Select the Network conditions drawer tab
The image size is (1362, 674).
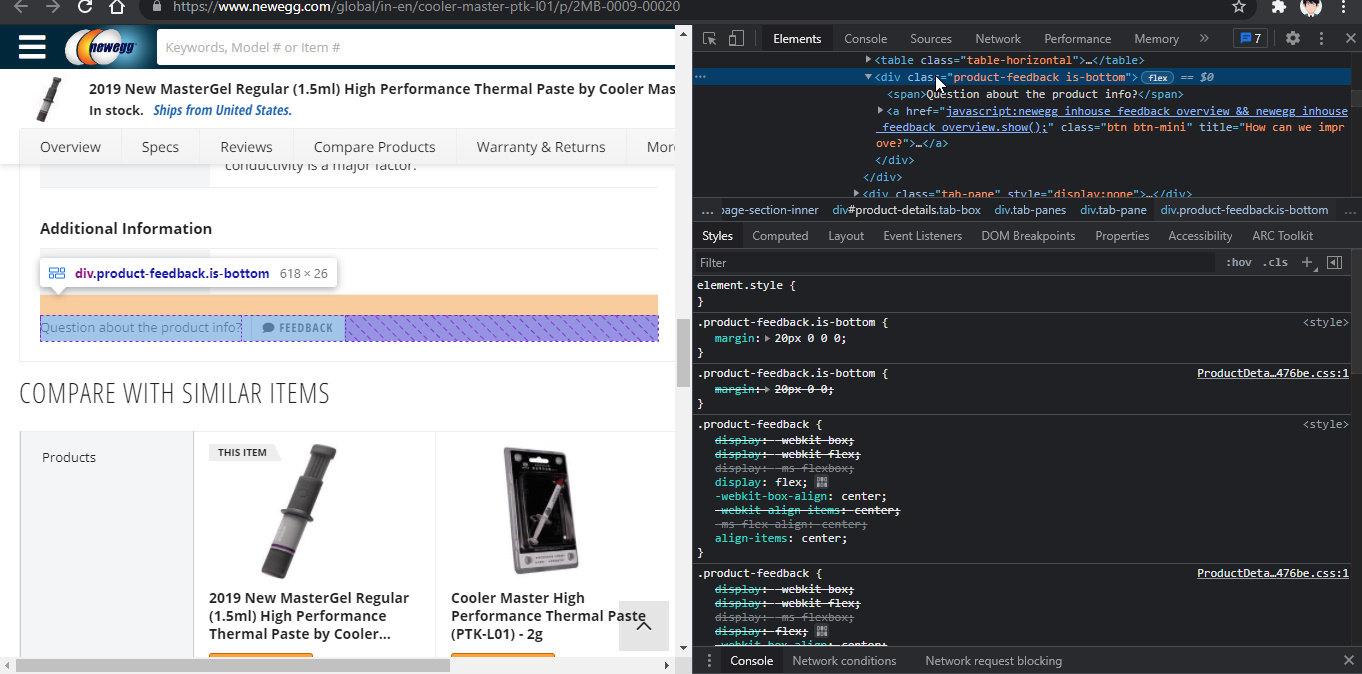pyautogui.click(x=844, y=661)
